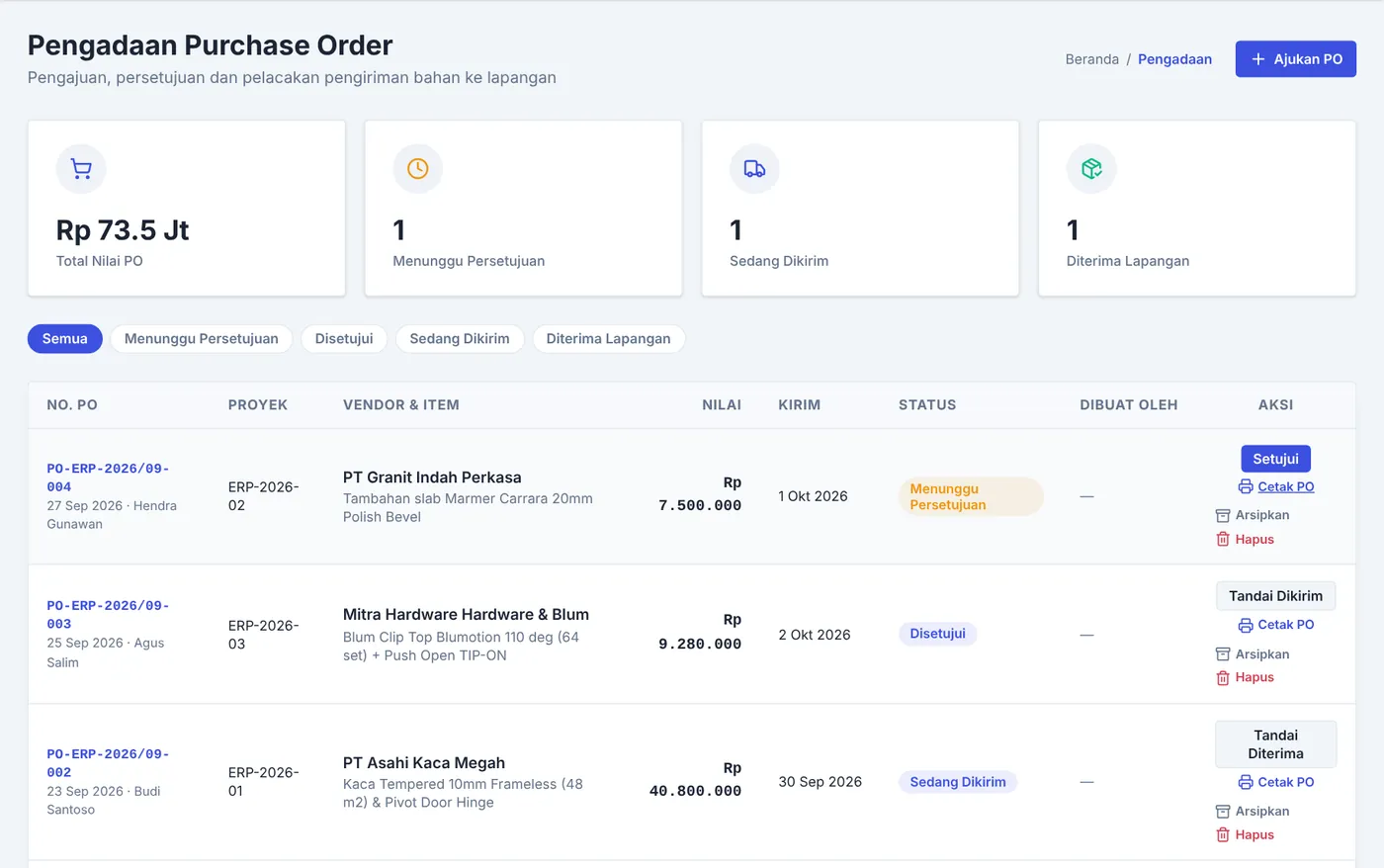Click the amount 9.280.000

[700, 644]
